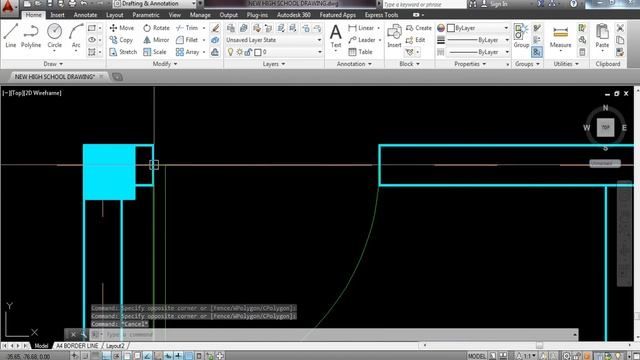The image size is (640, 360).
Task: Select the Arc tool
Action: tap(76, 36)
